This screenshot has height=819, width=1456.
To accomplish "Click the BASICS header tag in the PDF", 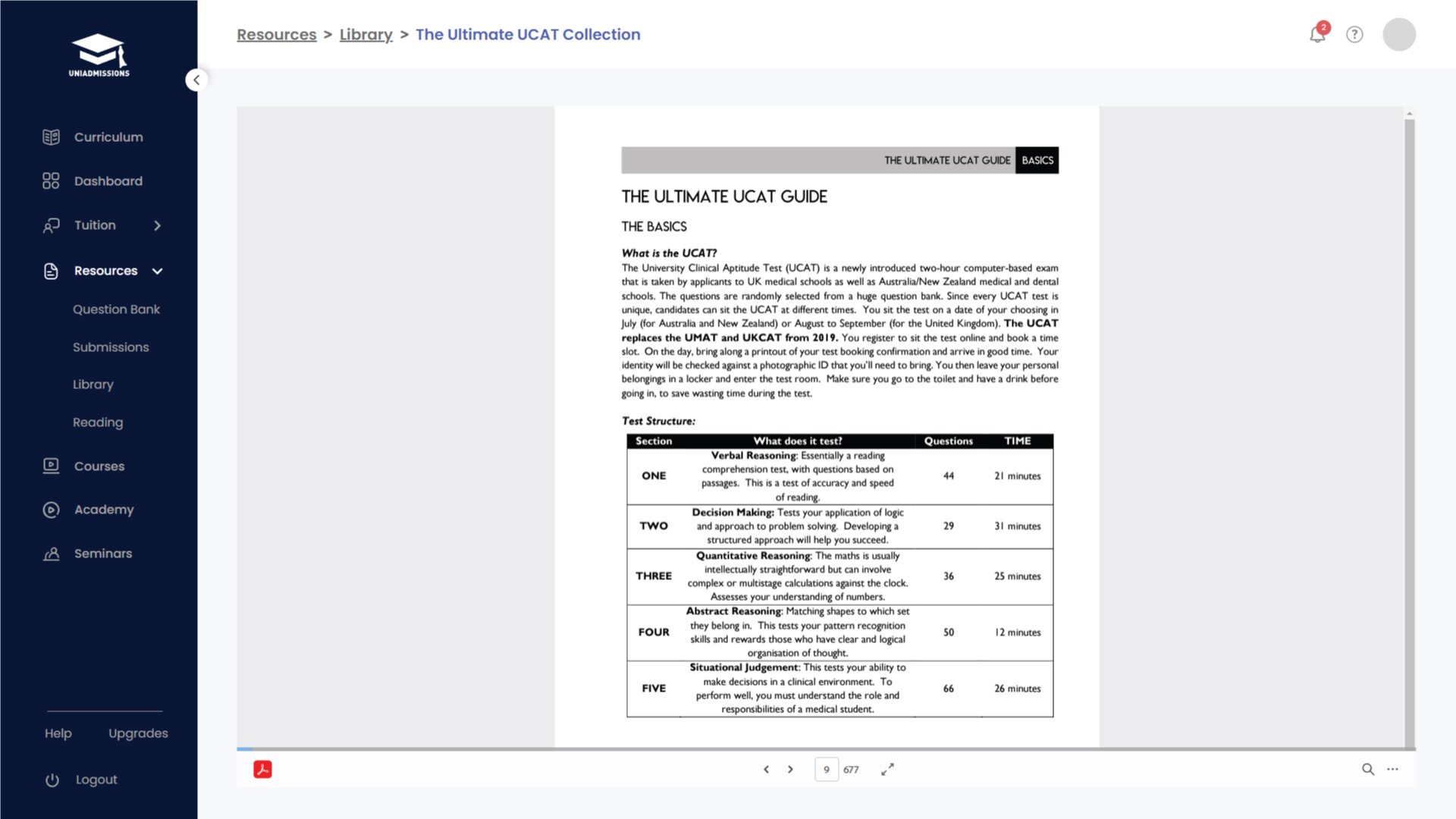I will coord(1037,160).
